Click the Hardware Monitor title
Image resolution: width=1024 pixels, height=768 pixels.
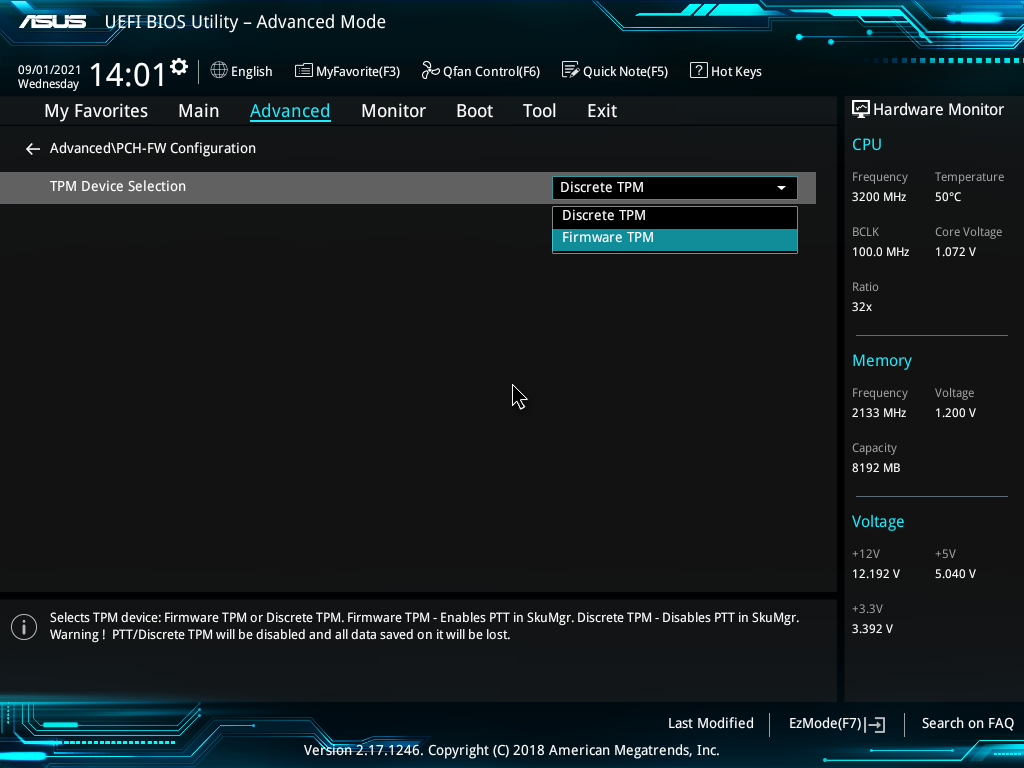click(x=938, y=109)
